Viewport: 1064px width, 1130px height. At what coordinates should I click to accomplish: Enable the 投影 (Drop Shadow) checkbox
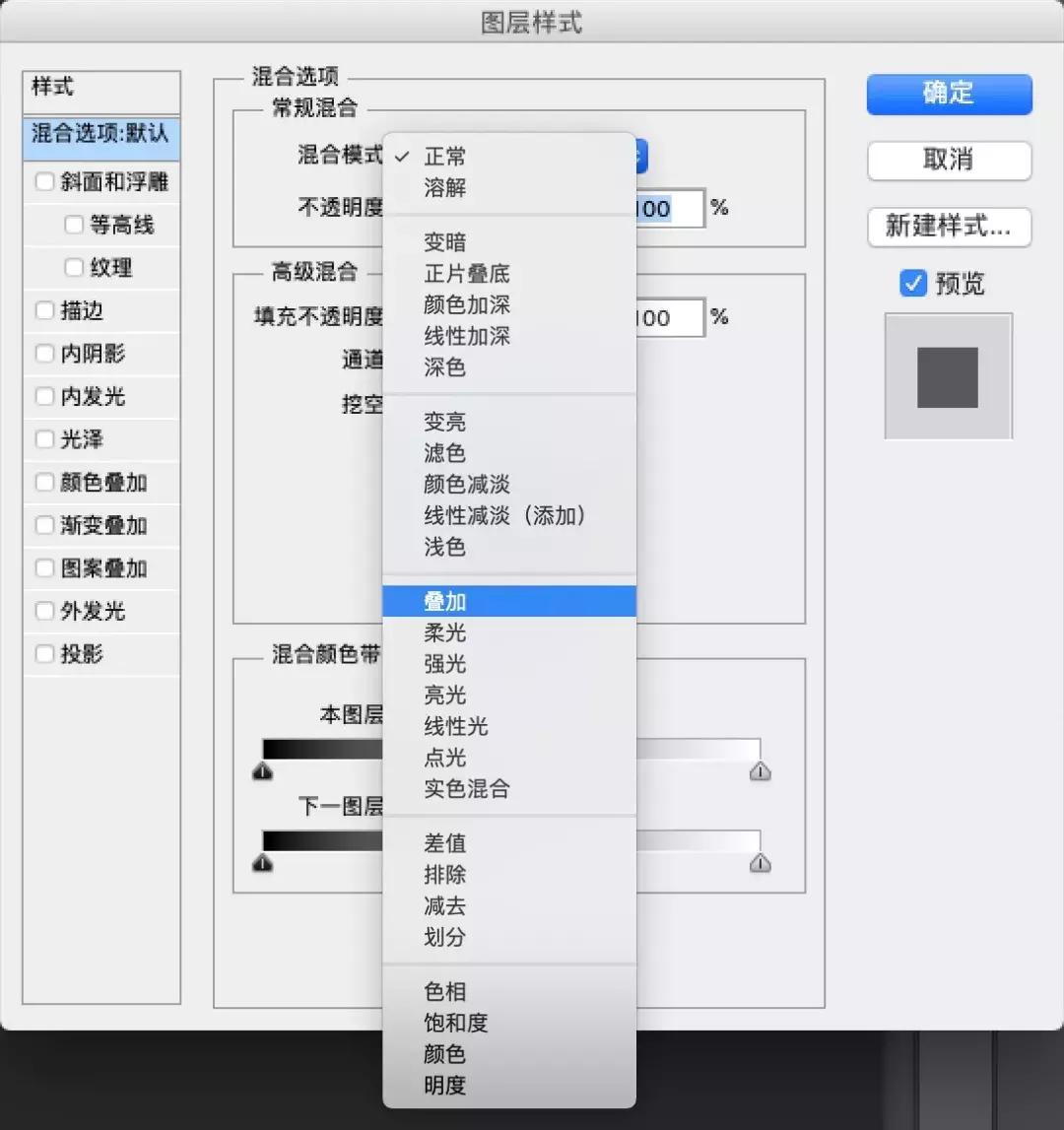[x=44, y=654]
